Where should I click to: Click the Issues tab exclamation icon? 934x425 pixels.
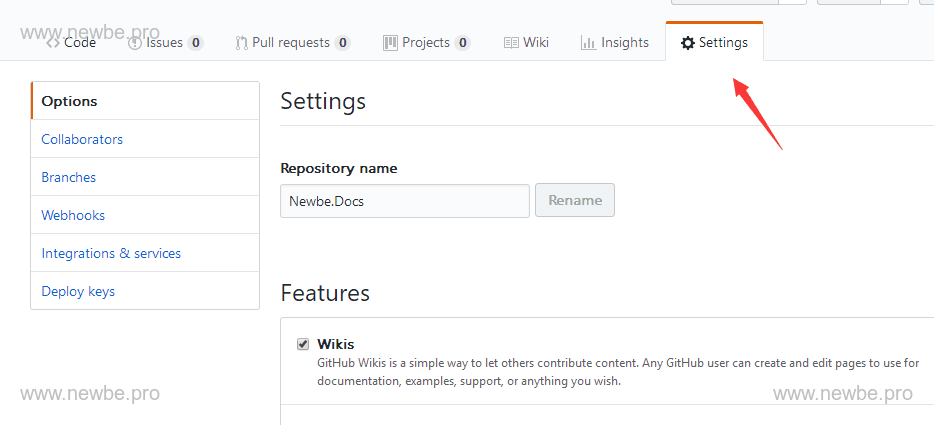135,43
